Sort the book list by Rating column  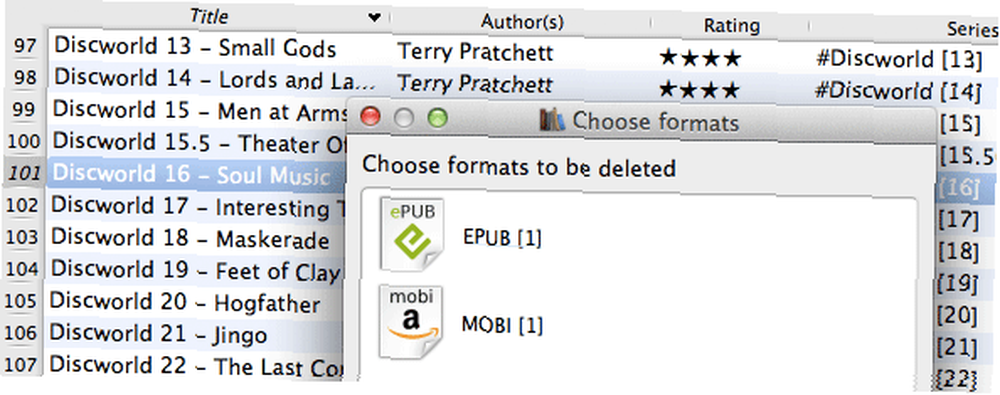click(731, 25)
